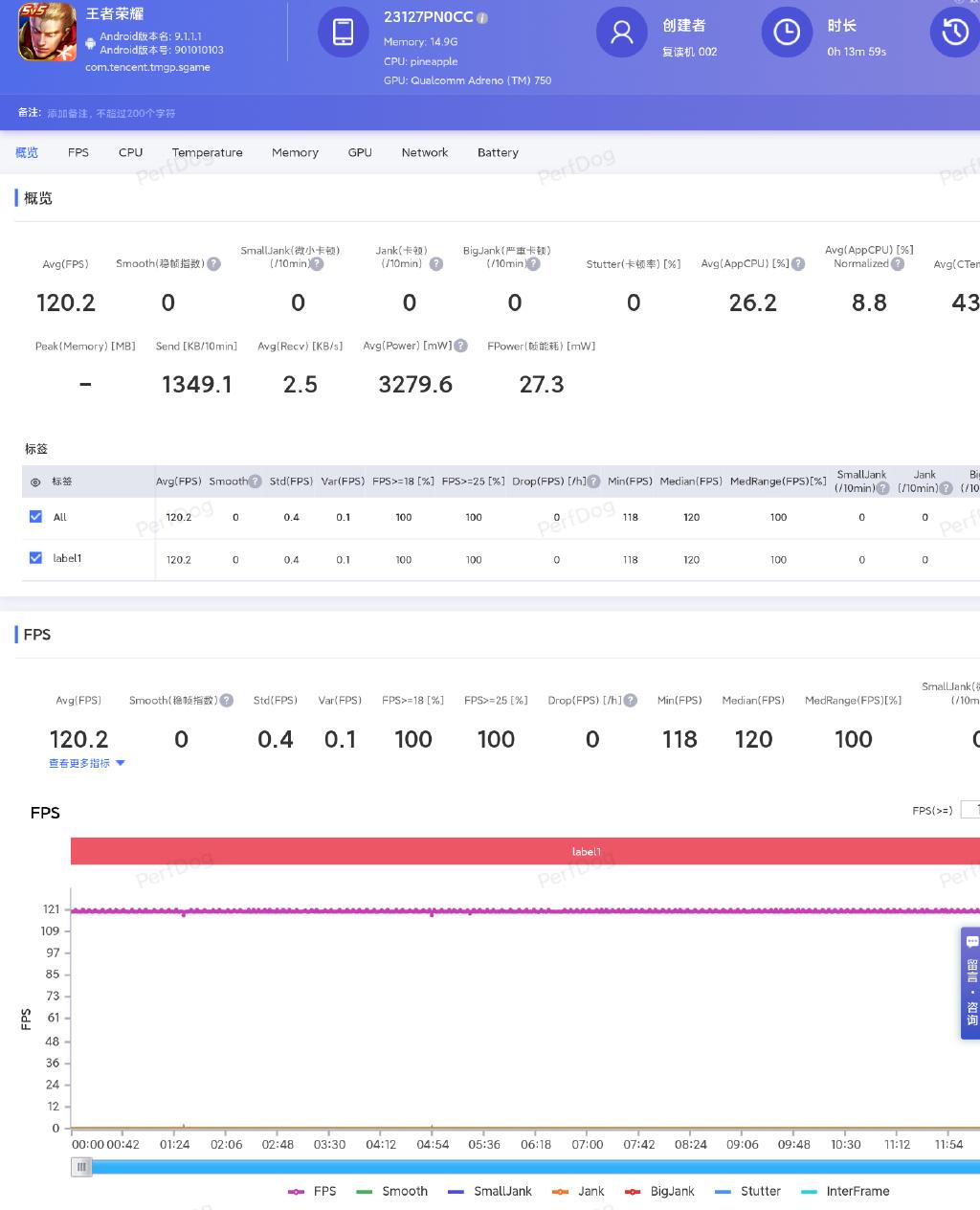Open help icon beside Avg(Power) [mW]

tap(460, 346)
